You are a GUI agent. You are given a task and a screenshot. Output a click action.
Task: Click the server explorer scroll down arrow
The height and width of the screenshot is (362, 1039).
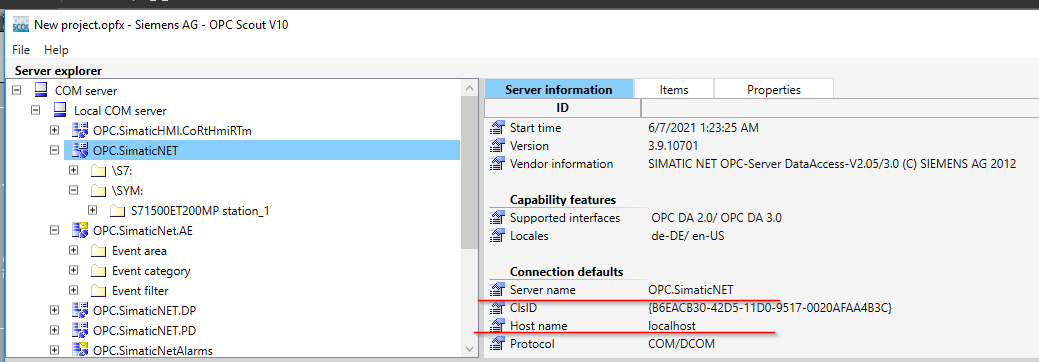point(470,348)
